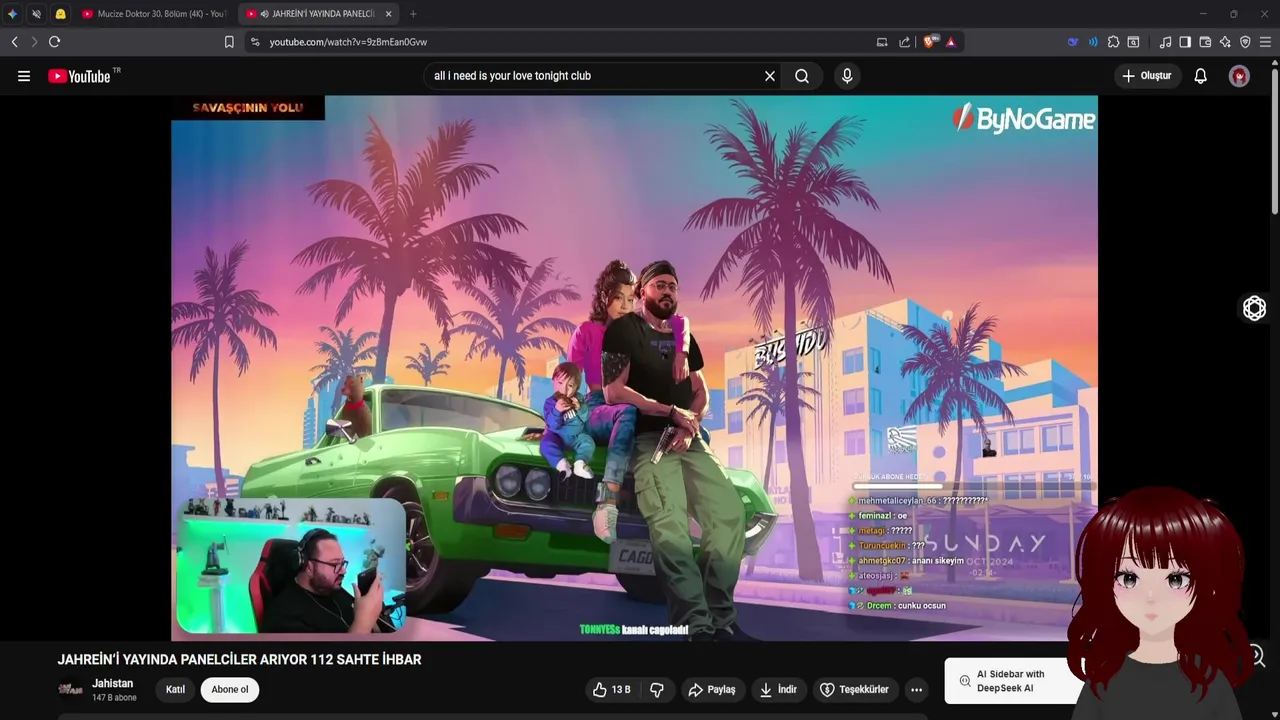Open a new browser tab
The image size is (1280, 720).
click(413, 14)
